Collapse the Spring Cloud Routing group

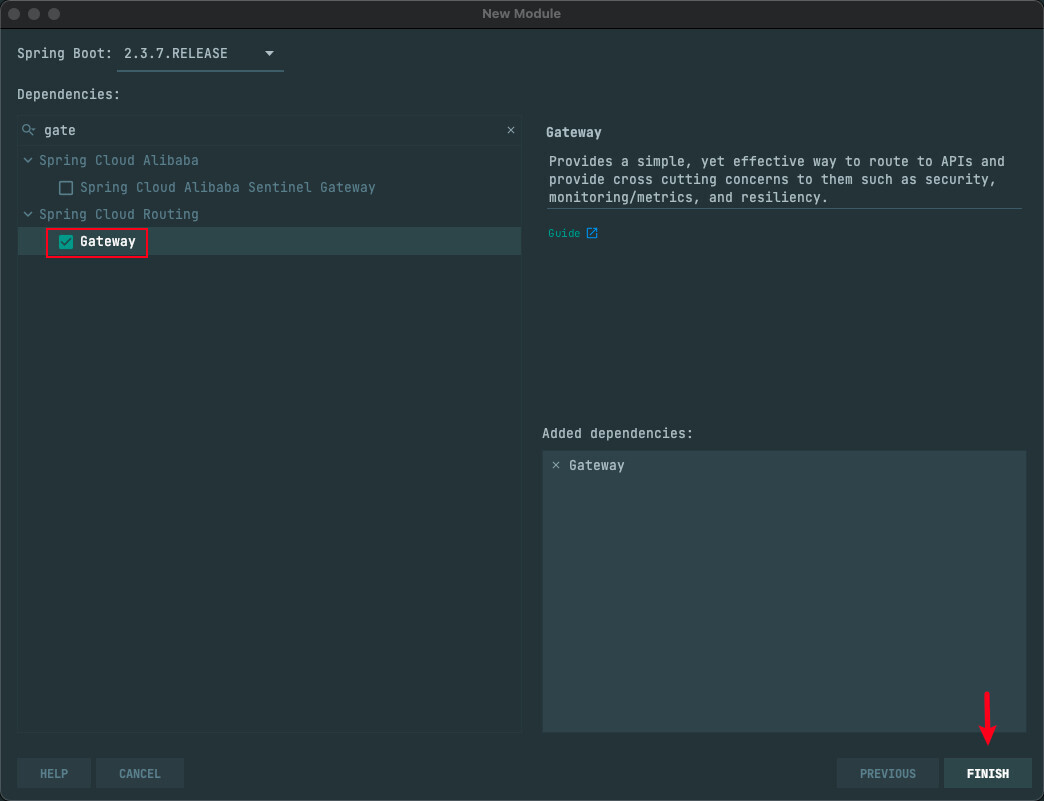(28, 214)
